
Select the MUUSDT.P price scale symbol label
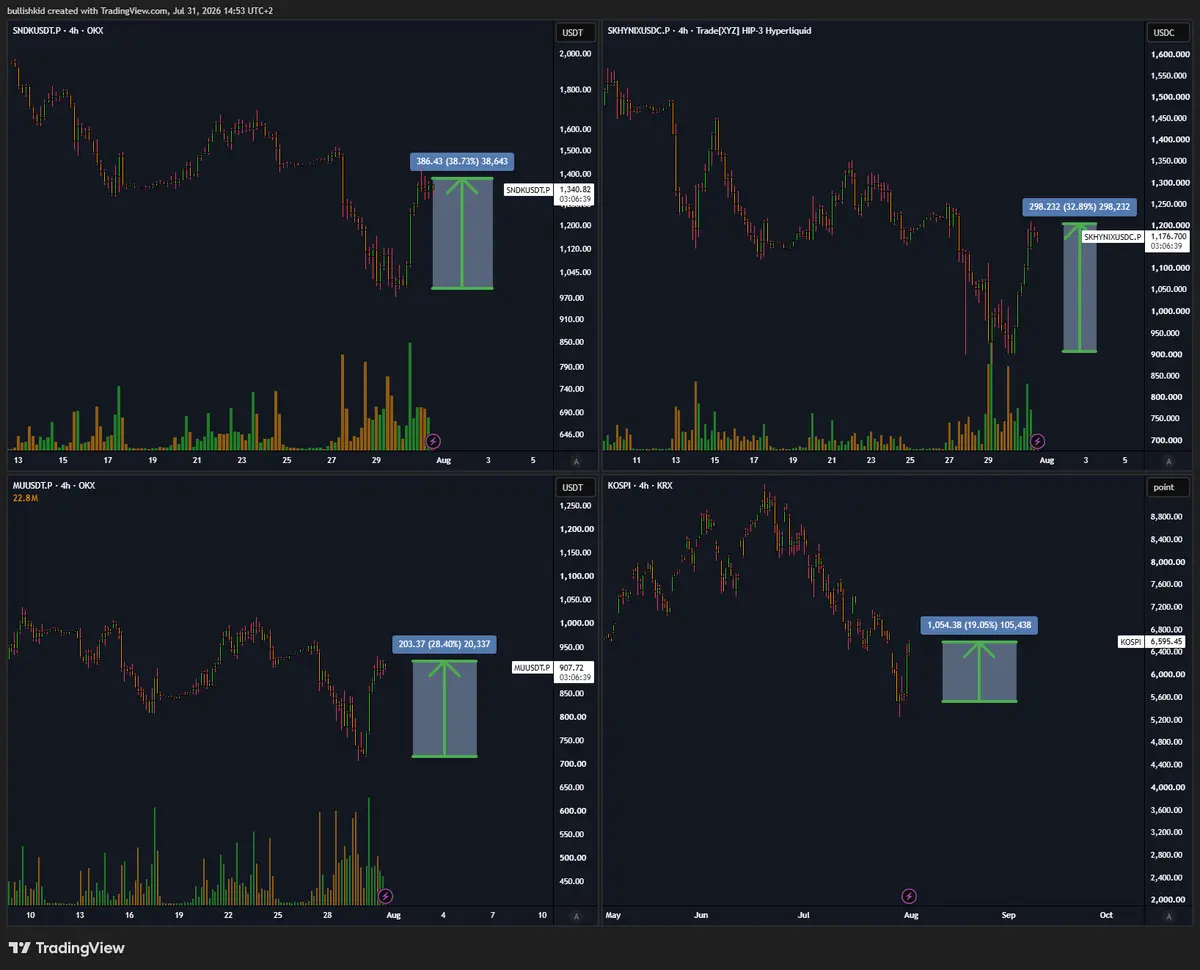tap(532, 666)
